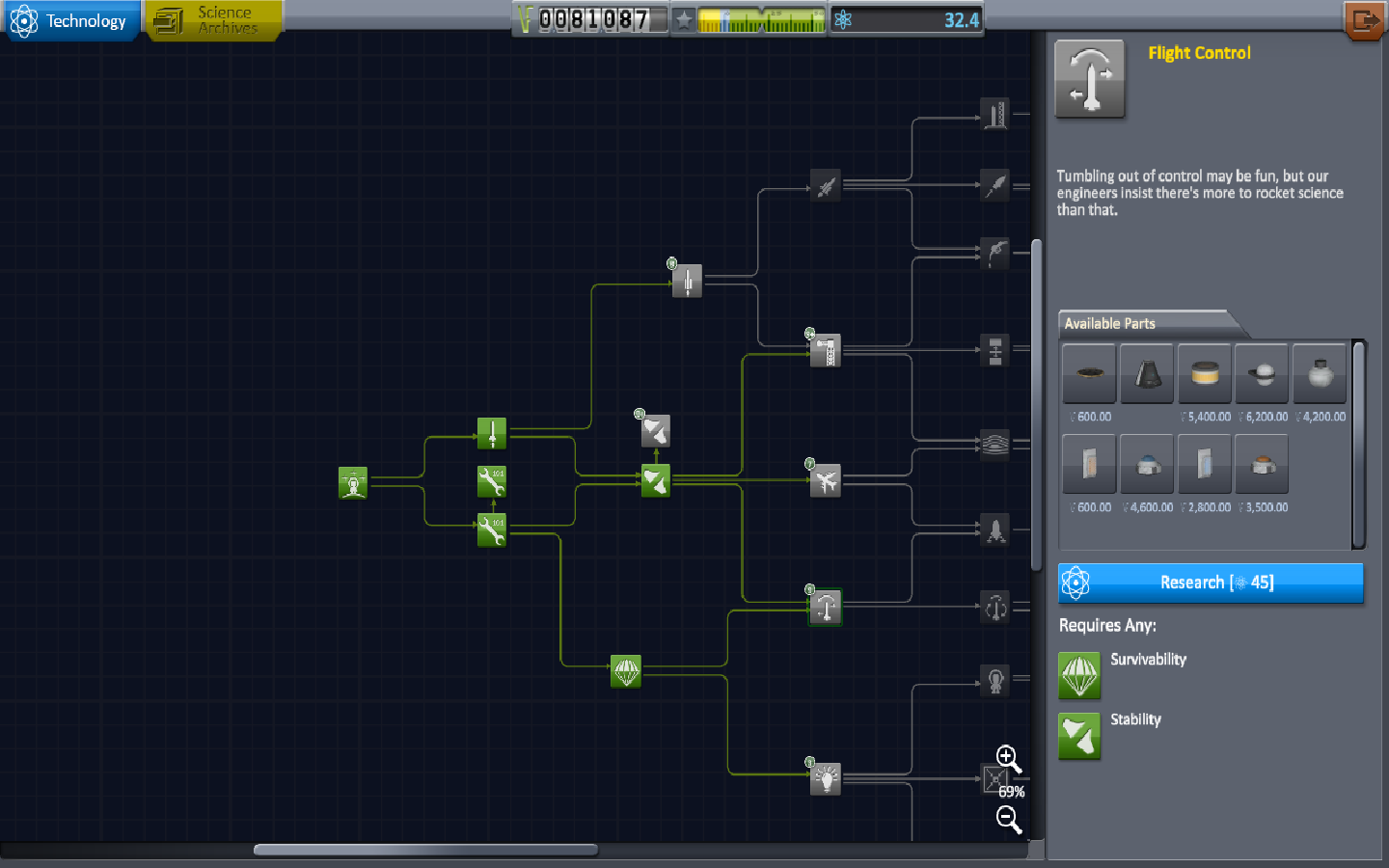1389x868 pixels.
Task: Click the Flight Control node in tree
Action: tap(826, 608)
